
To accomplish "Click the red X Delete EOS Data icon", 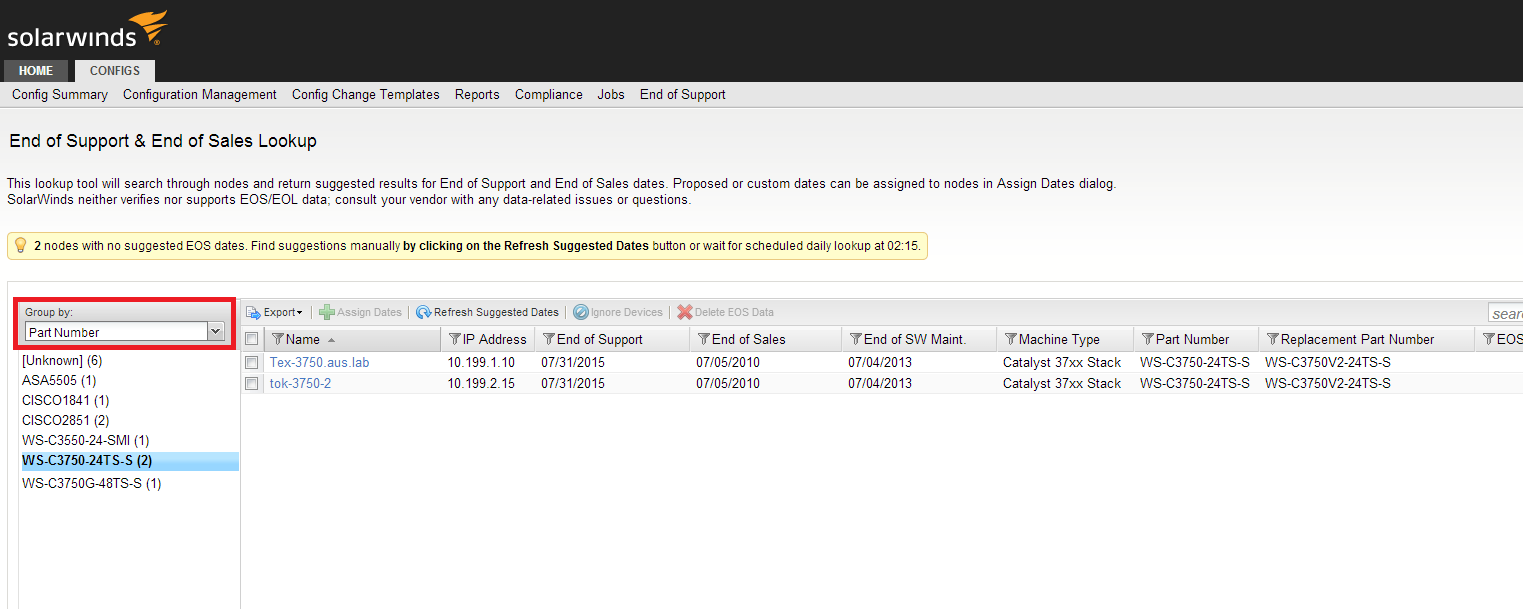I will 685,312.
